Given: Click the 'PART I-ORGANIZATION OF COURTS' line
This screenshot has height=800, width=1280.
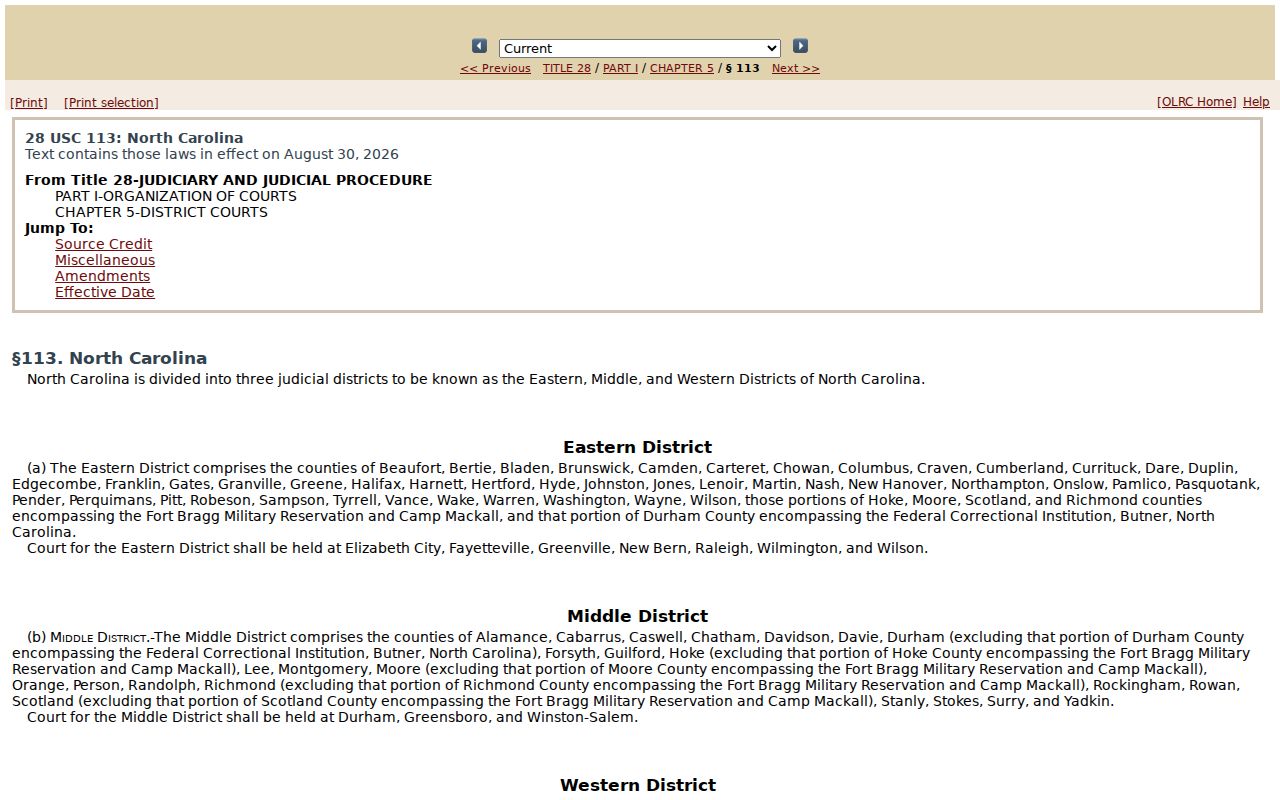Looking at the screenshot, I should coord(176,196).
